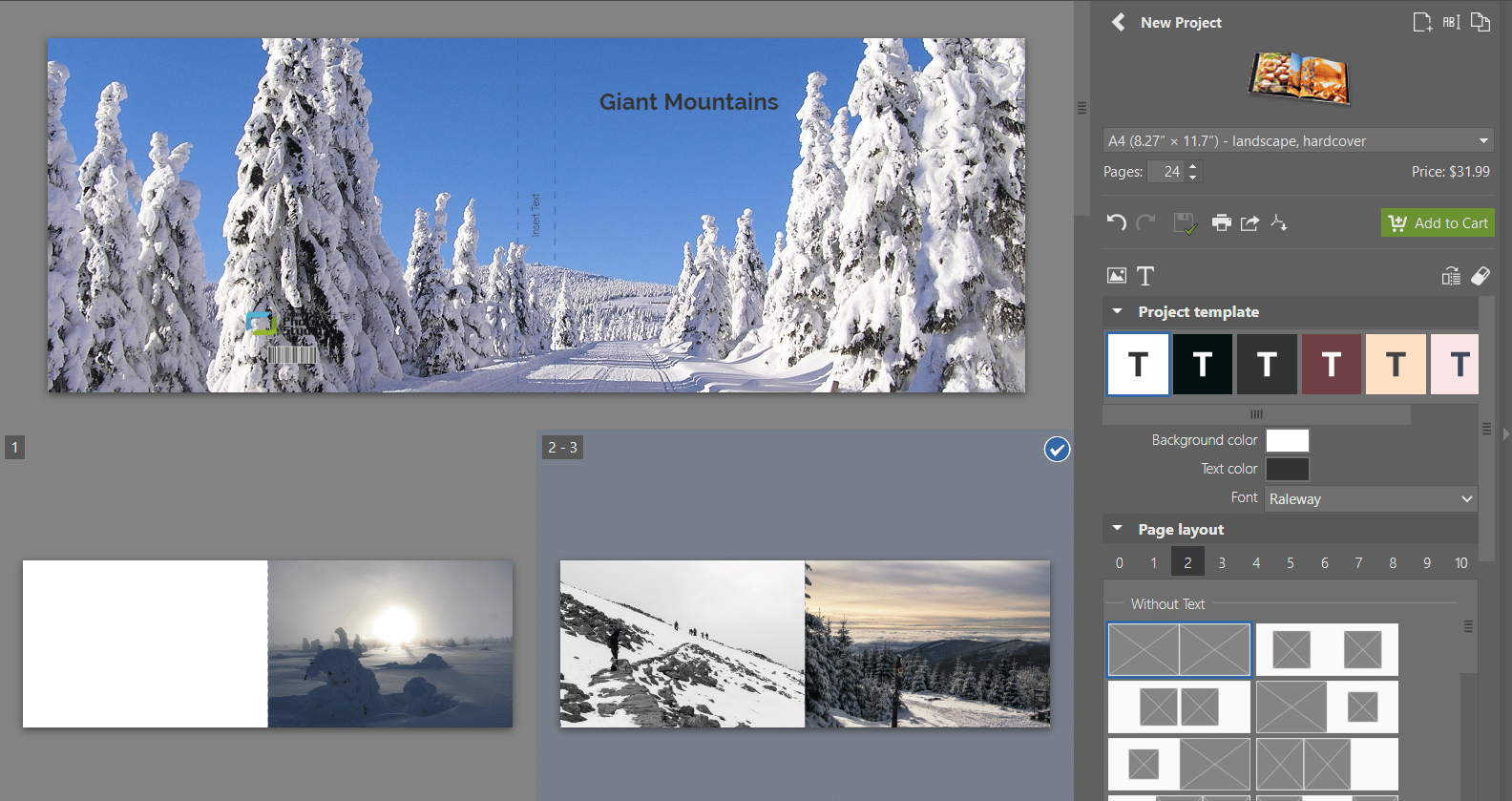Click the back arrow beside New Project
The image size is (1512, 801).
click(x=1118, y=22)
